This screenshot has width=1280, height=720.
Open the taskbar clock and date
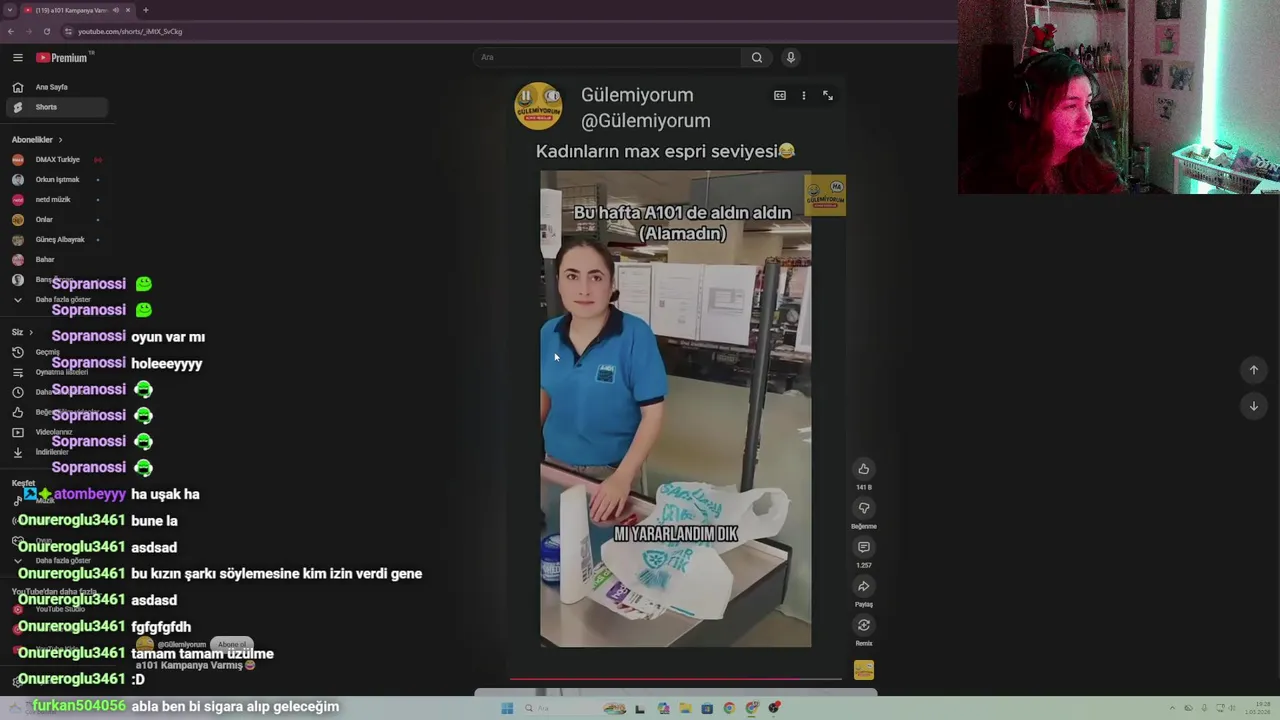tap(1257, 709)
